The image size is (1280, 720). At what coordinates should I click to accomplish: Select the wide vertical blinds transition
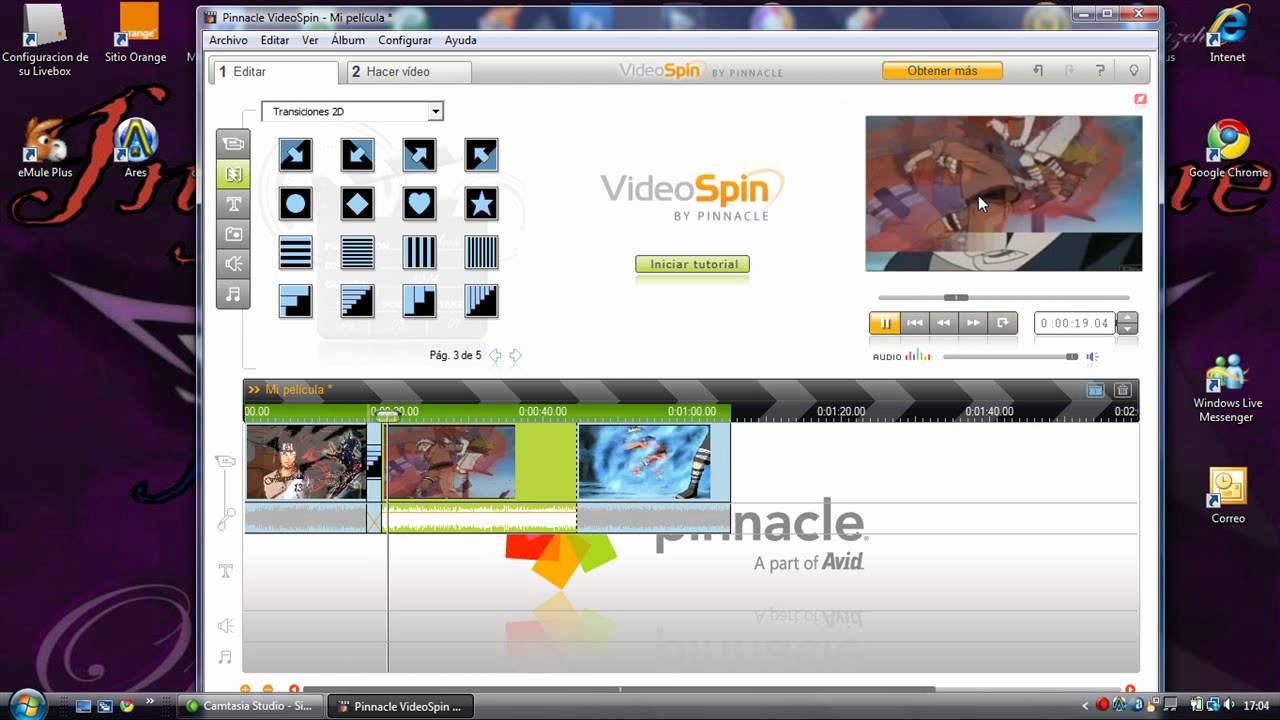(x=419, y=252)
